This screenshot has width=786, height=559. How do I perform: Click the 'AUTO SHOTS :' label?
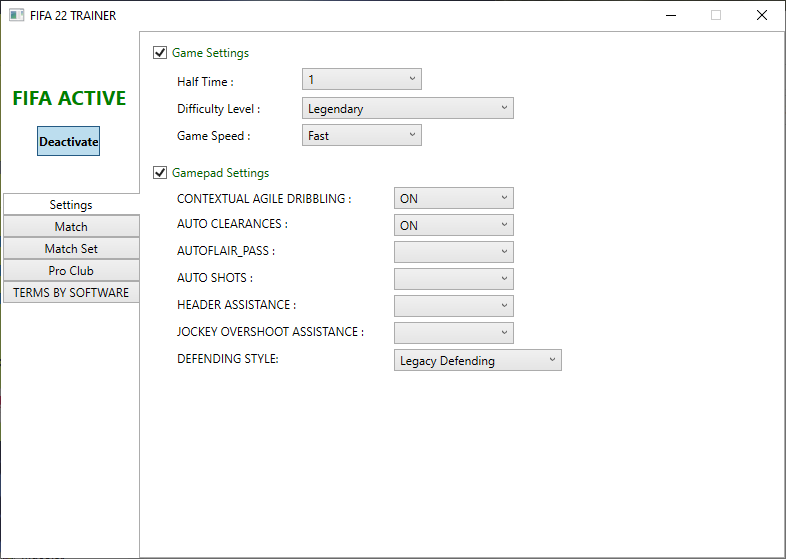tap(215, 278)
